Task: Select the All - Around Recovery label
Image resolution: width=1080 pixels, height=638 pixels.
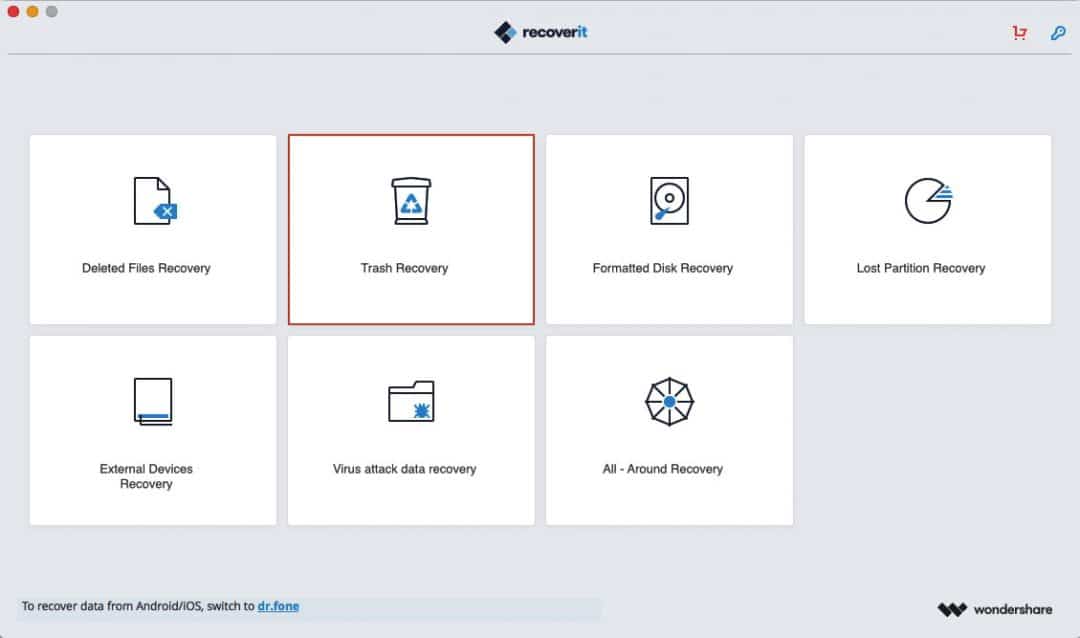Action: click(x=663, y=469)
